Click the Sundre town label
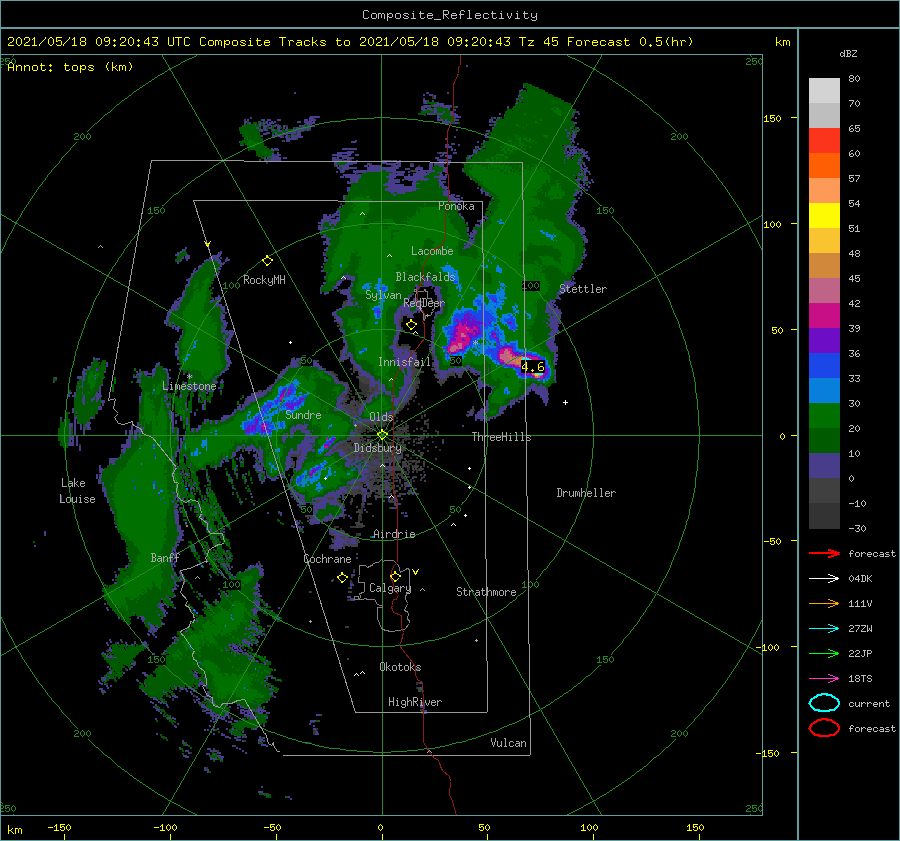 click(x=303, y=414)
